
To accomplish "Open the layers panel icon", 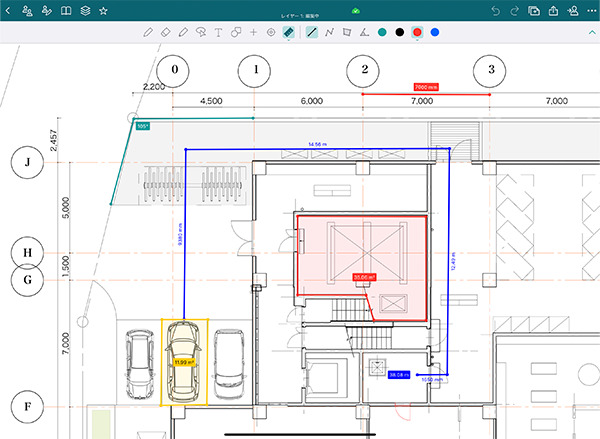I will [x=85, y=10].
